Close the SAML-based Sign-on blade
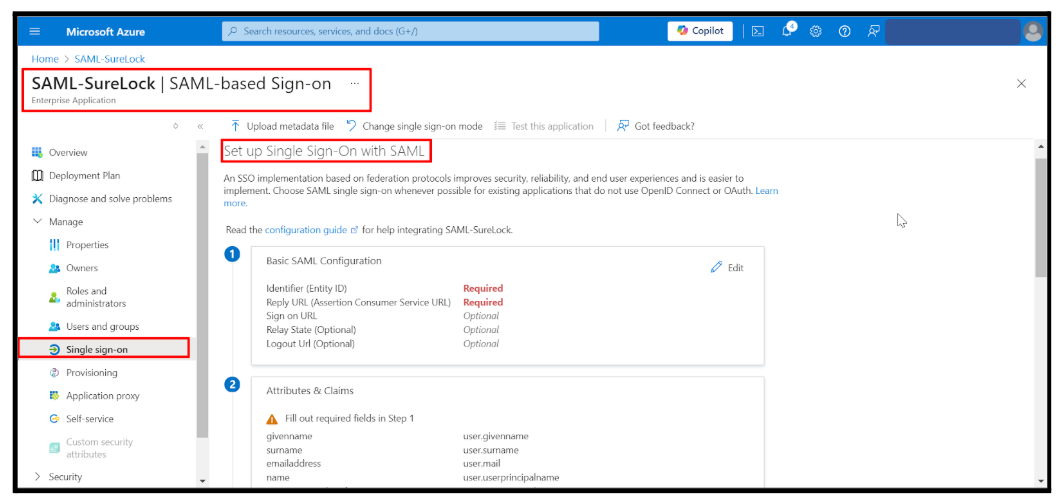Image resolution: width=1060 pixels, height=504 pixels. 1021,84
